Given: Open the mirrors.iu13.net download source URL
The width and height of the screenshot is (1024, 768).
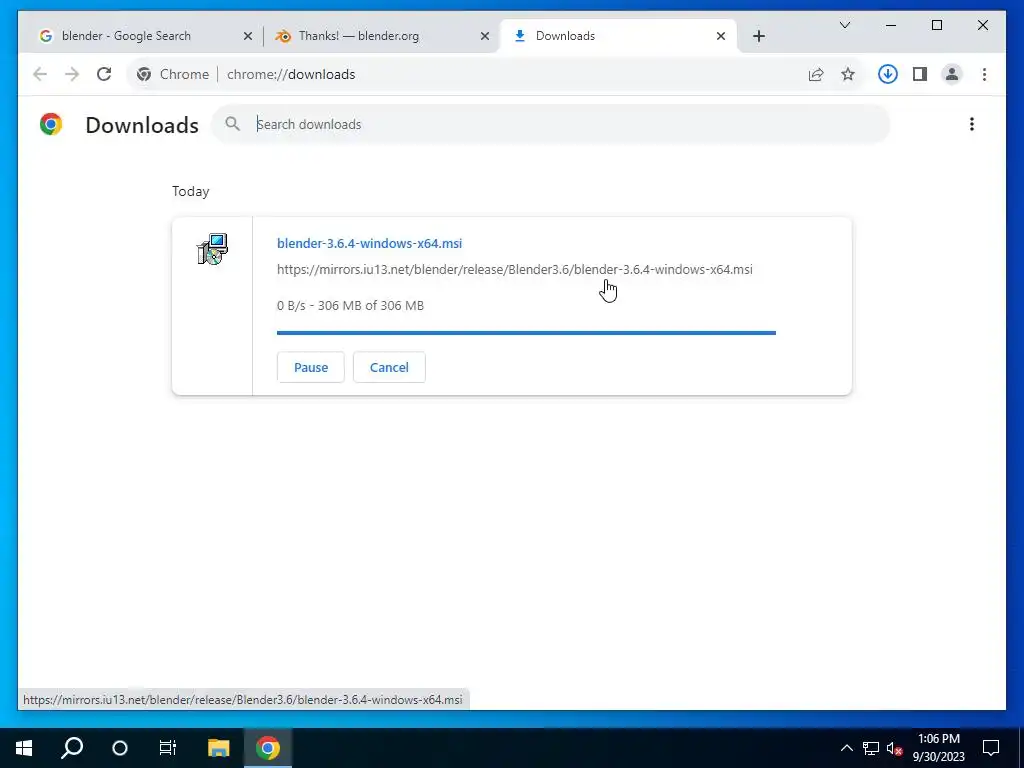Looking at the screenshot, I should (x=515, y=269).
